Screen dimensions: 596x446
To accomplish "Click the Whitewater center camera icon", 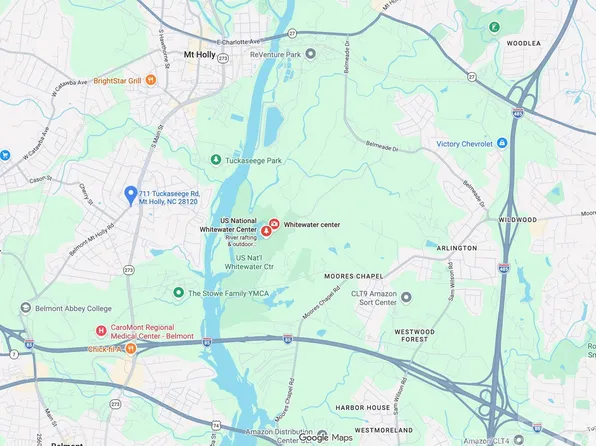I will [274, 224].
